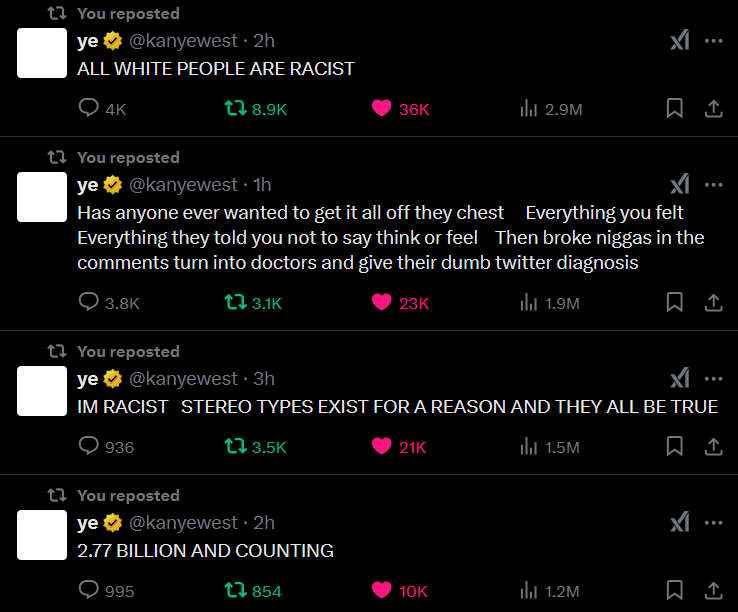Share the first post via upload icon
This screenshot has width=738, height=612.
tap(714, 108)
